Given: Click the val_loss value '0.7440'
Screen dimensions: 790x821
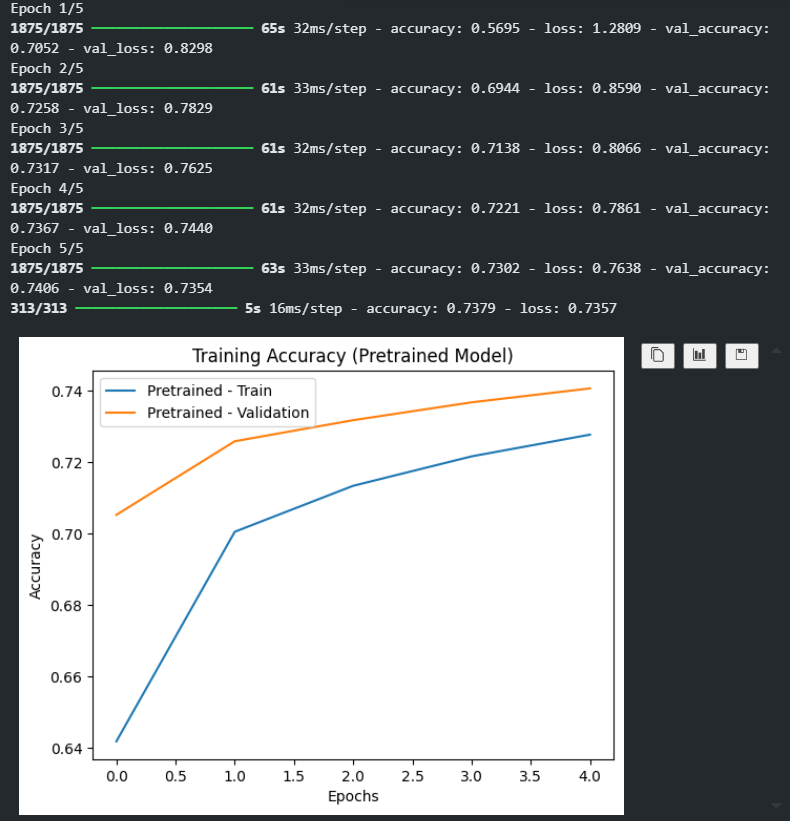Looking at the screenshot, I should point(188,228).
